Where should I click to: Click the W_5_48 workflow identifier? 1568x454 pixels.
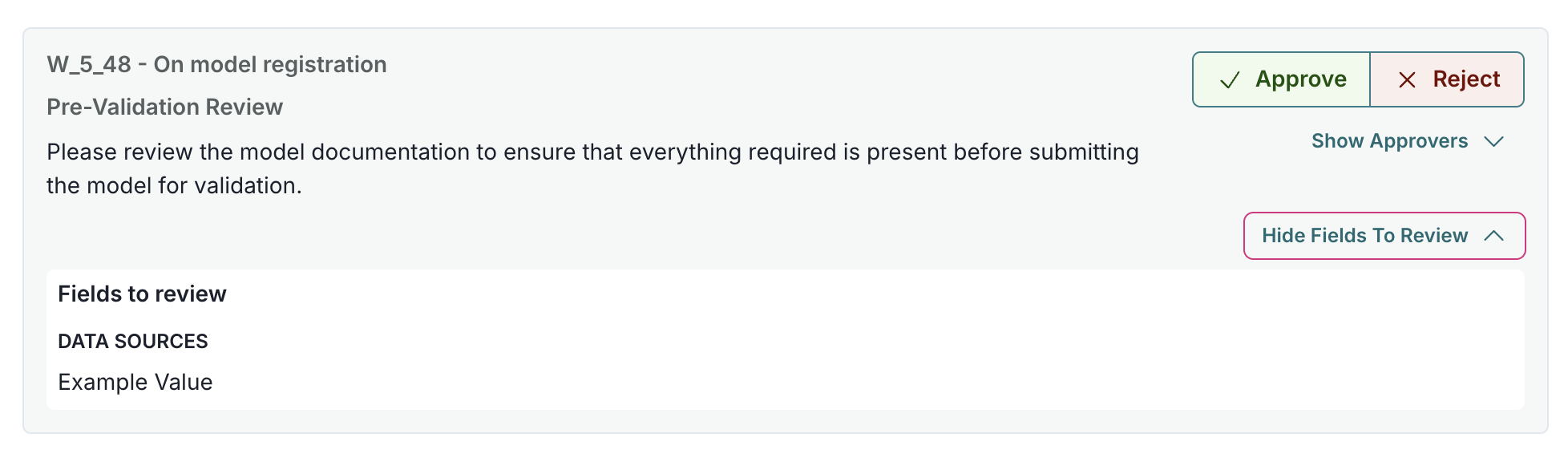coord(89,65)
